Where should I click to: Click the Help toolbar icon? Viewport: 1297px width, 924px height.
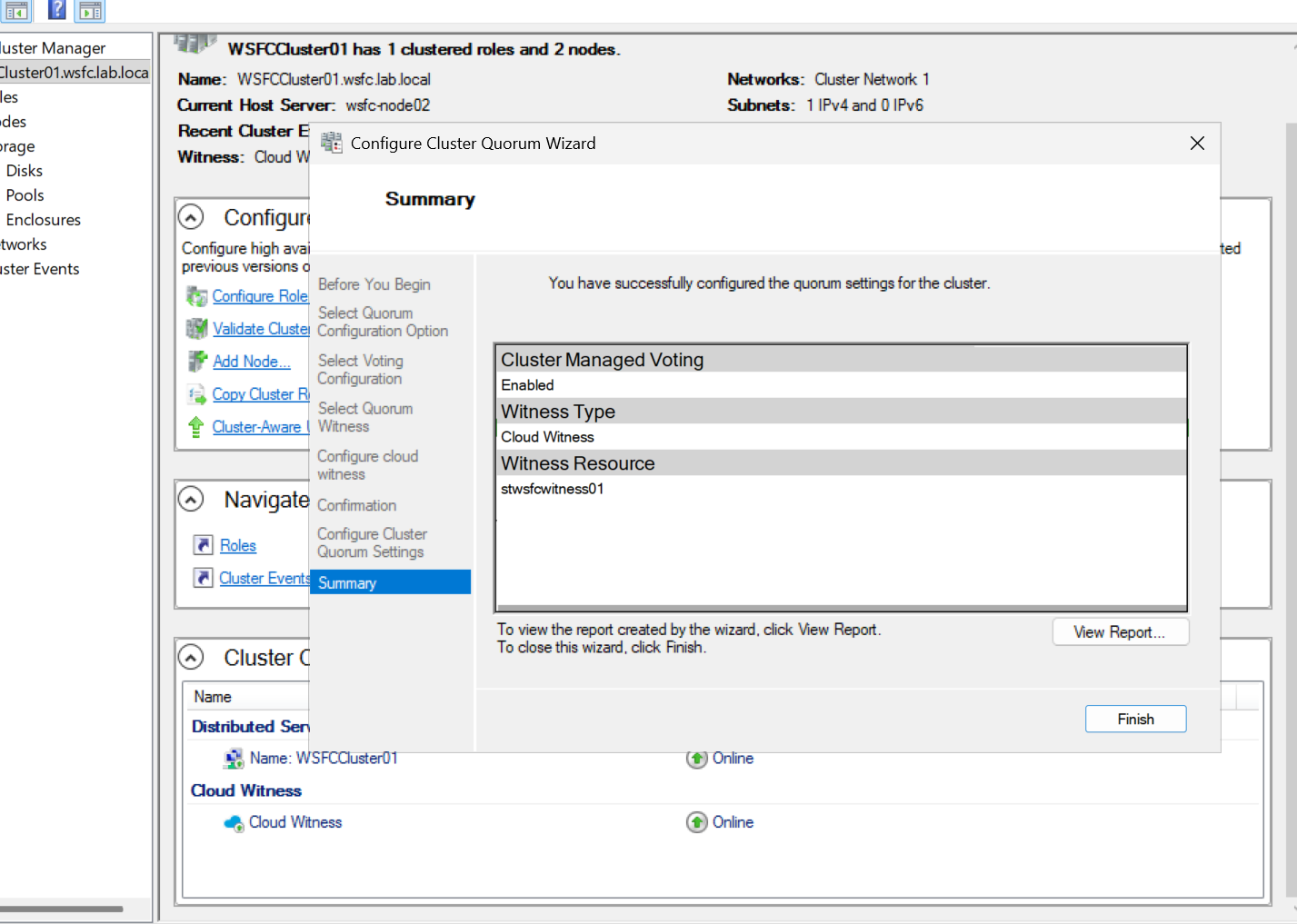56,10
